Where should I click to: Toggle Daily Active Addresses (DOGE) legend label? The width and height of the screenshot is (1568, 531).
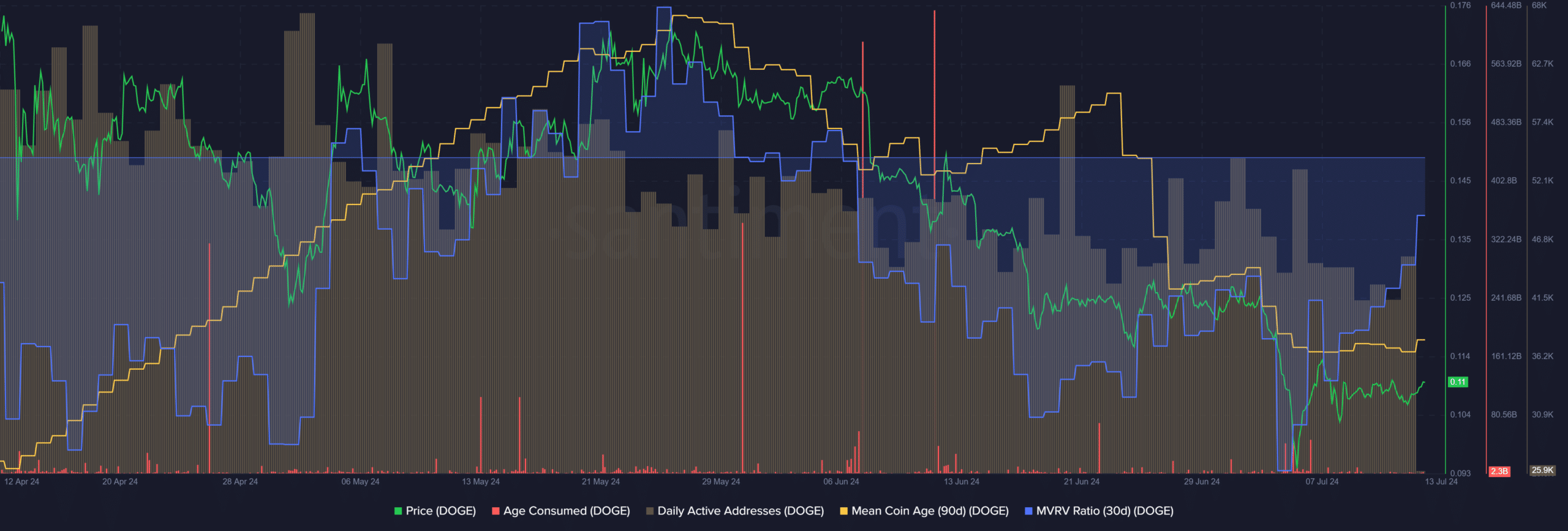(x=741, y=511)
